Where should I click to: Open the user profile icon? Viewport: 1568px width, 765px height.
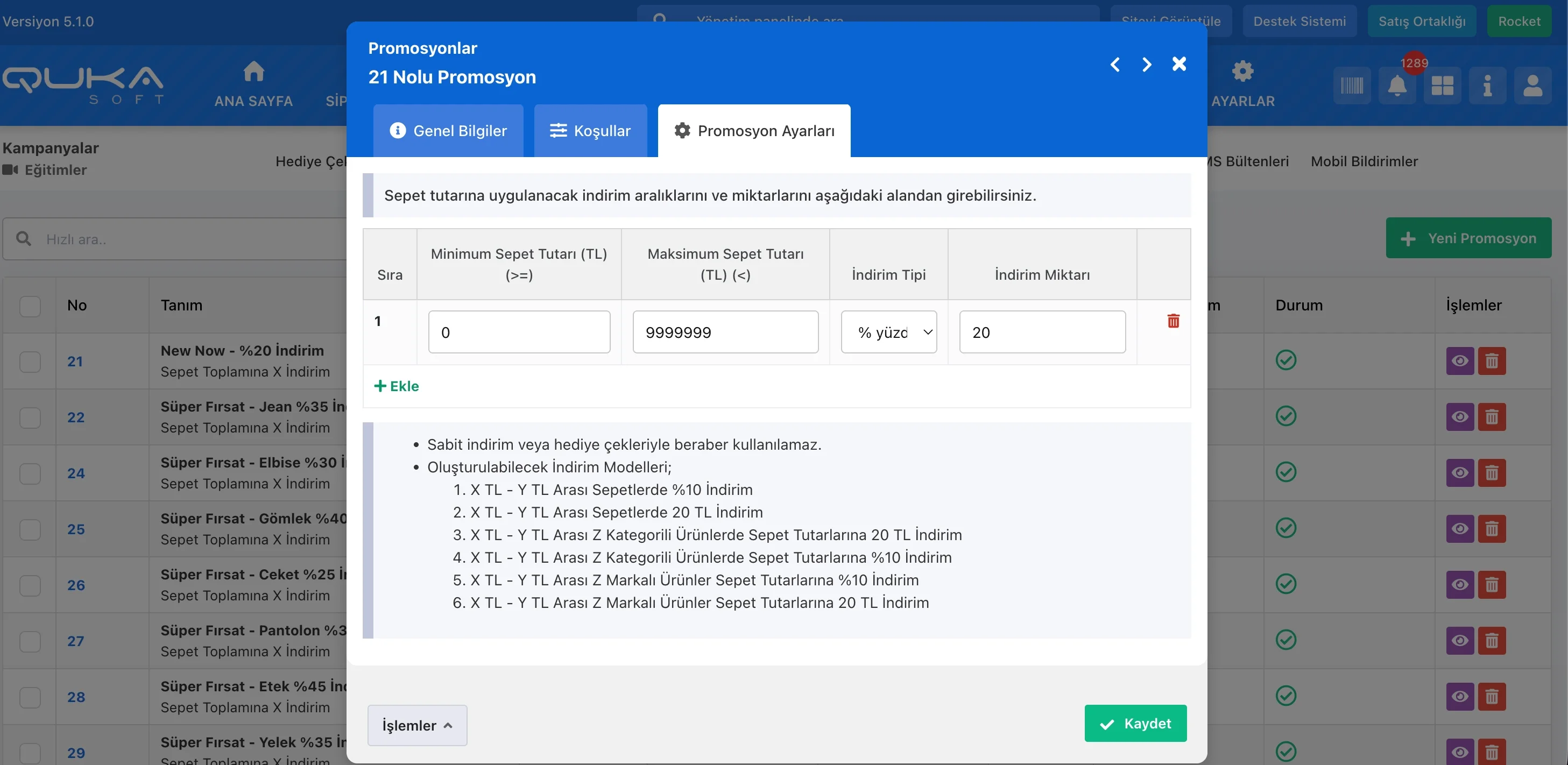coord(1532,86)
